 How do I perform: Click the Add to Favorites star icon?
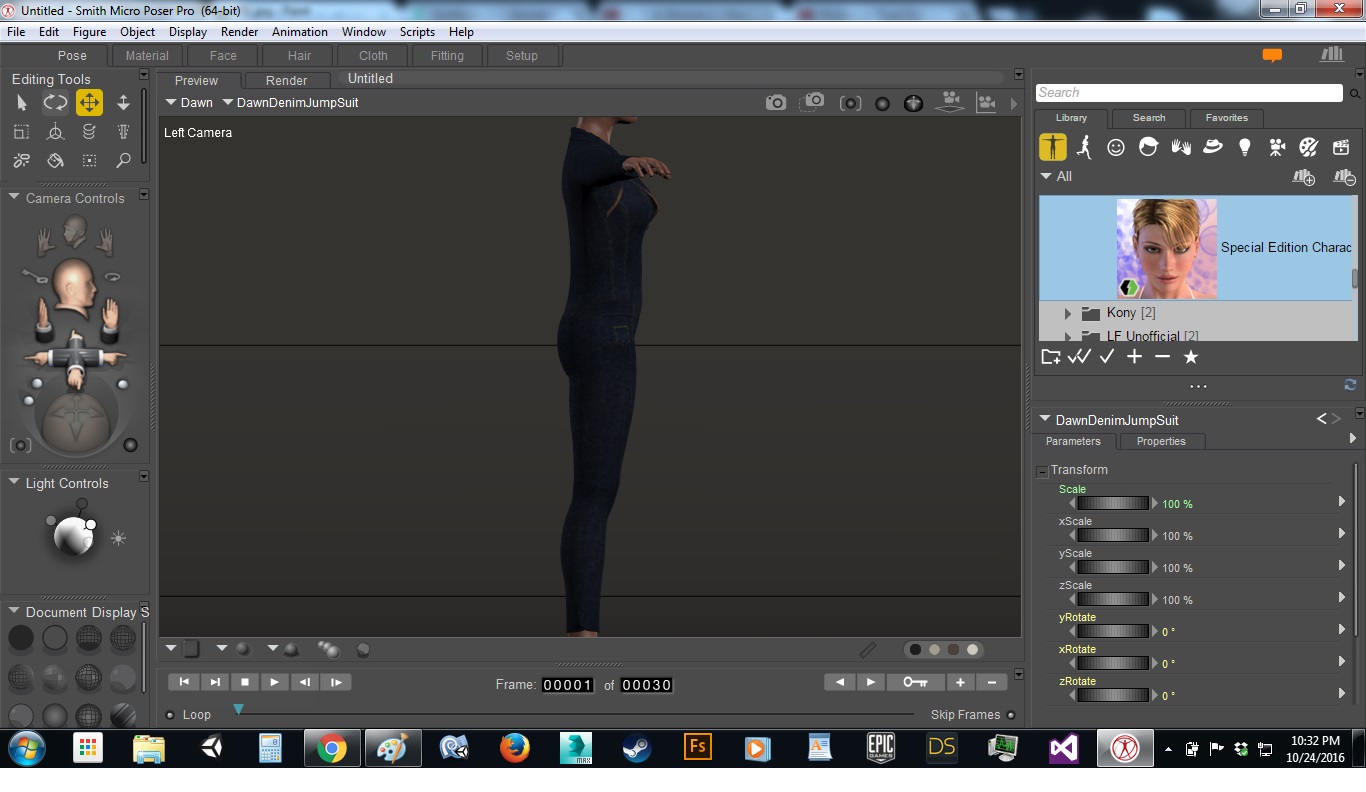click(x=1190, y=357)
